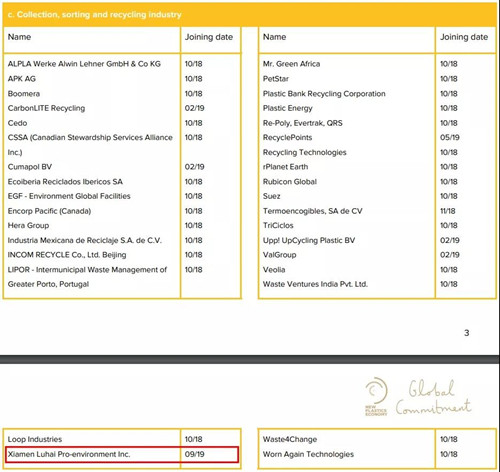Select 'Termoencogibles, SA de CV' name
Image resolution: width=500 pixels, height=472 pixels.
click(313, 211)
